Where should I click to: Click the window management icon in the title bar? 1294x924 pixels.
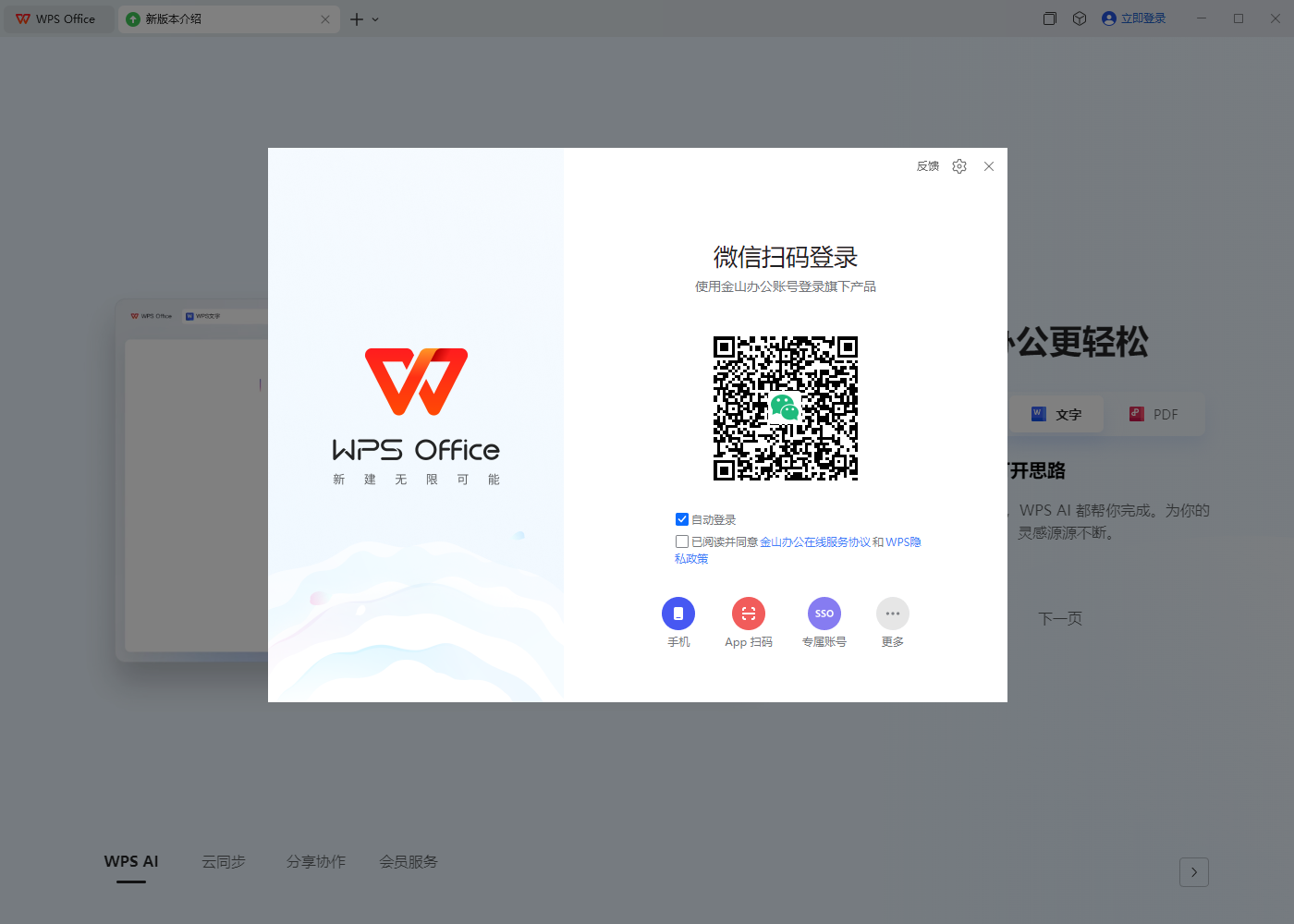pyautogui.click(x=1049, y=18)
